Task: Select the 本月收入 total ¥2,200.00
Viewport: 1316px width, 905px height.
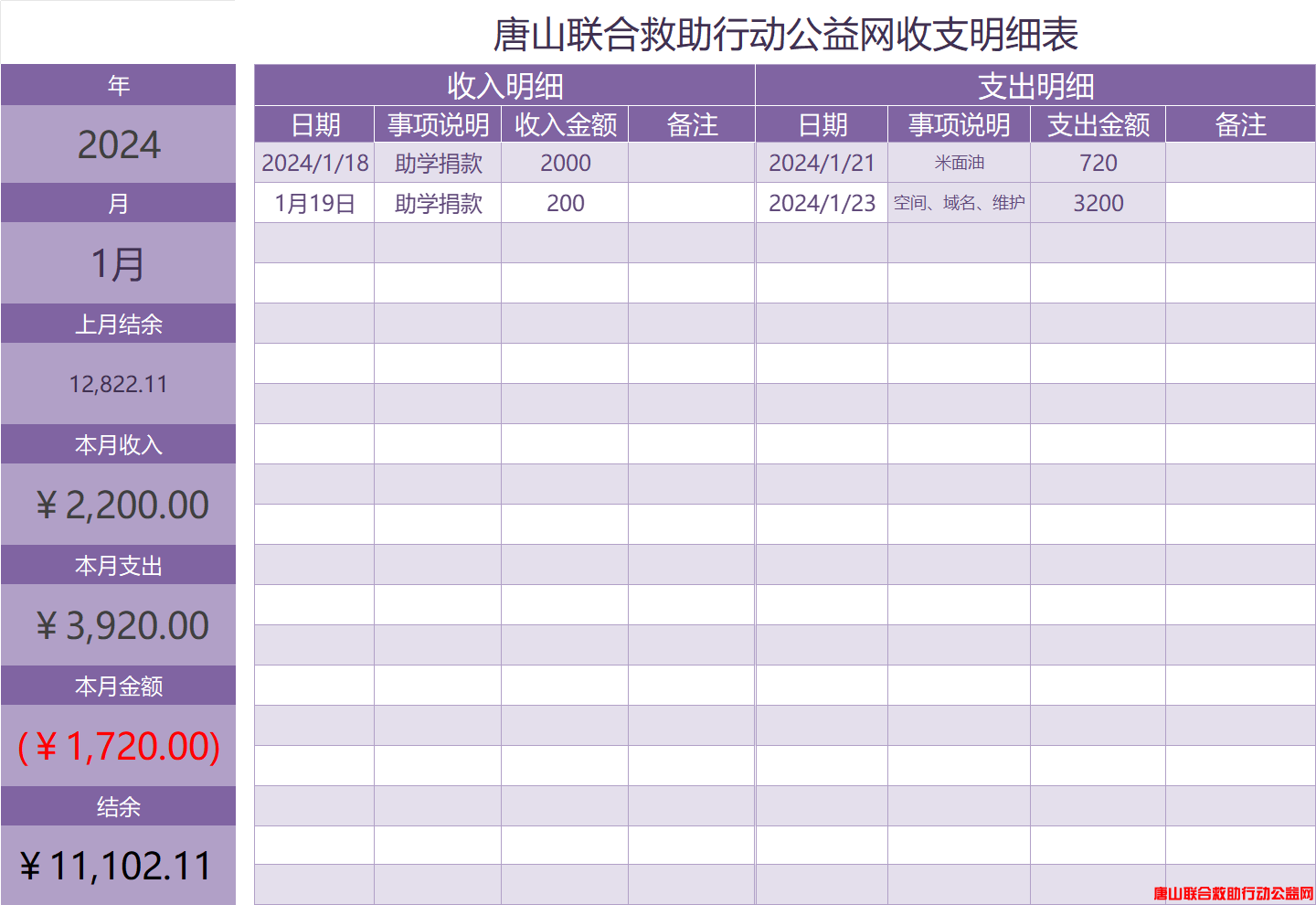Action: coord(119,505)
